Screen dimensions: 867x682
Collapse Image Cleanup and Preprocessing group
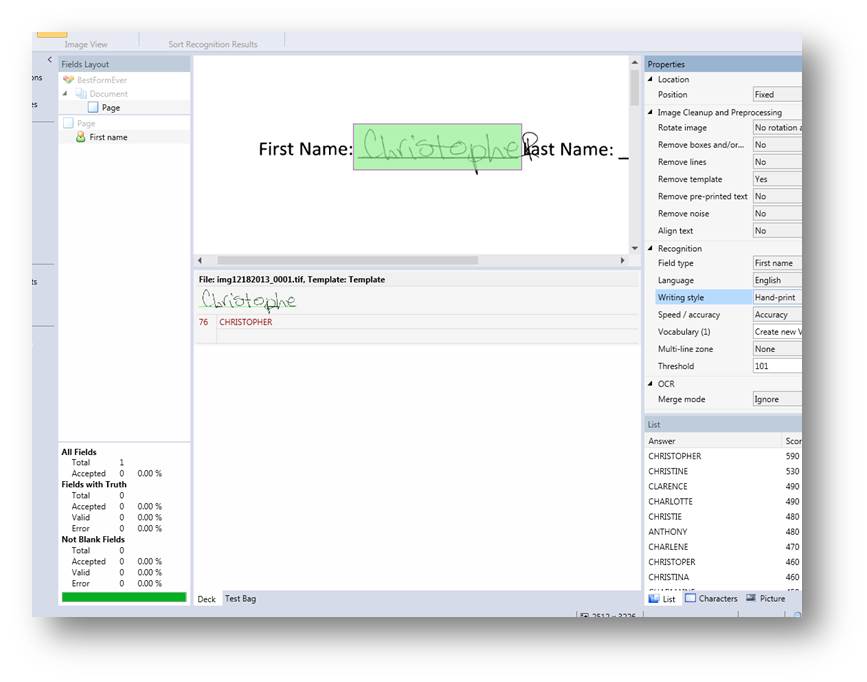click(651, 113)
